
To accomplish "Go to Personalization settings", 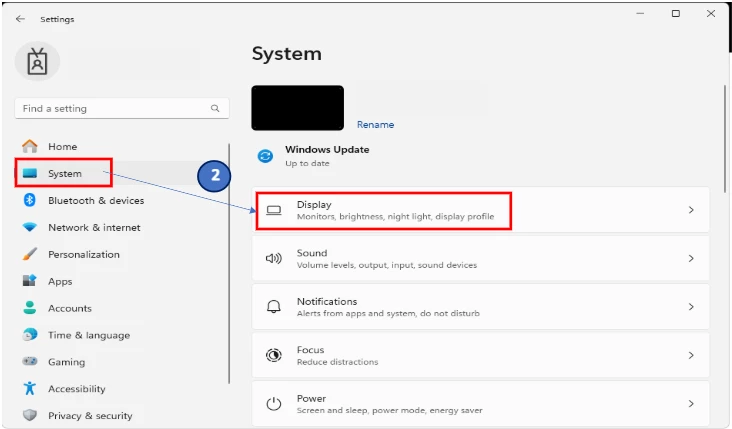I will coord(84,254).
